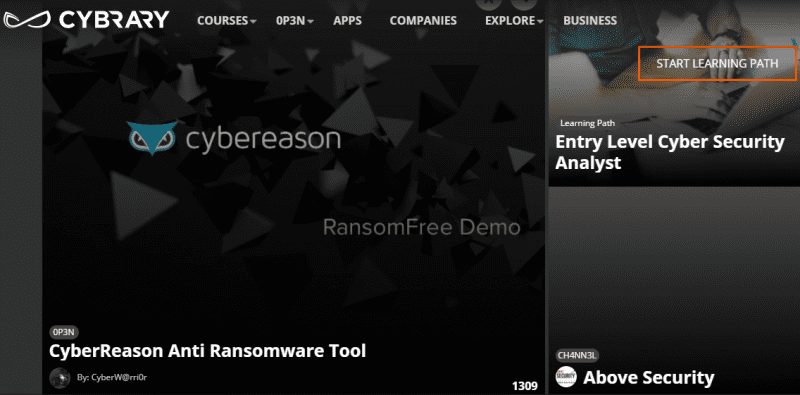800x395 pixels.
Task: Open the BUSINESS menu item
Action: pos(590,21)
